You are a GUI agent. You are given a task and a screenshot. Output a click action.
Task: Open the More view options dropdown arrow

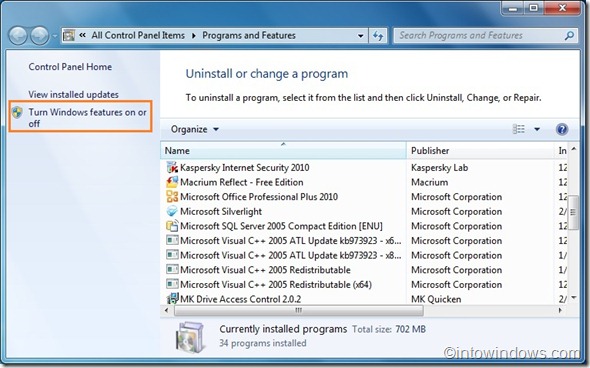pyautogui.click(x=537, y=129)
